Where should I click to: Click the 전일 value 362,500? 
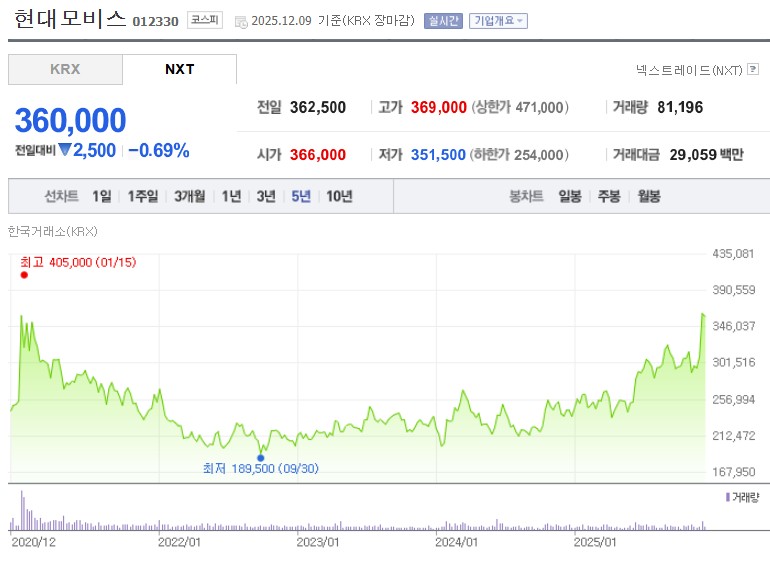point(318,107)
